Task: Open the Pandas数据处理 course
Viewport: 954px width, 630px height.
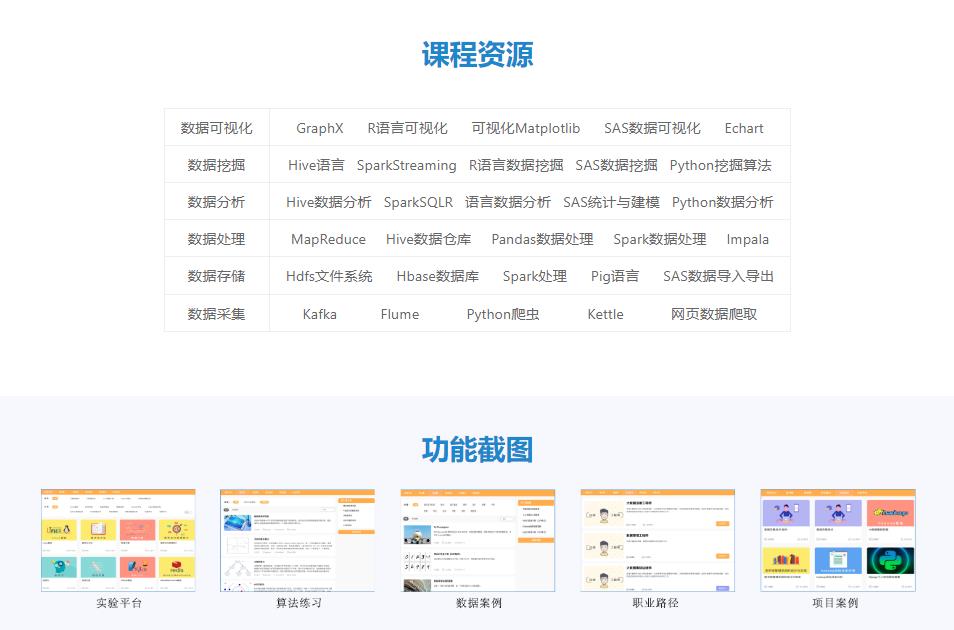Action: tap(542, 239)
